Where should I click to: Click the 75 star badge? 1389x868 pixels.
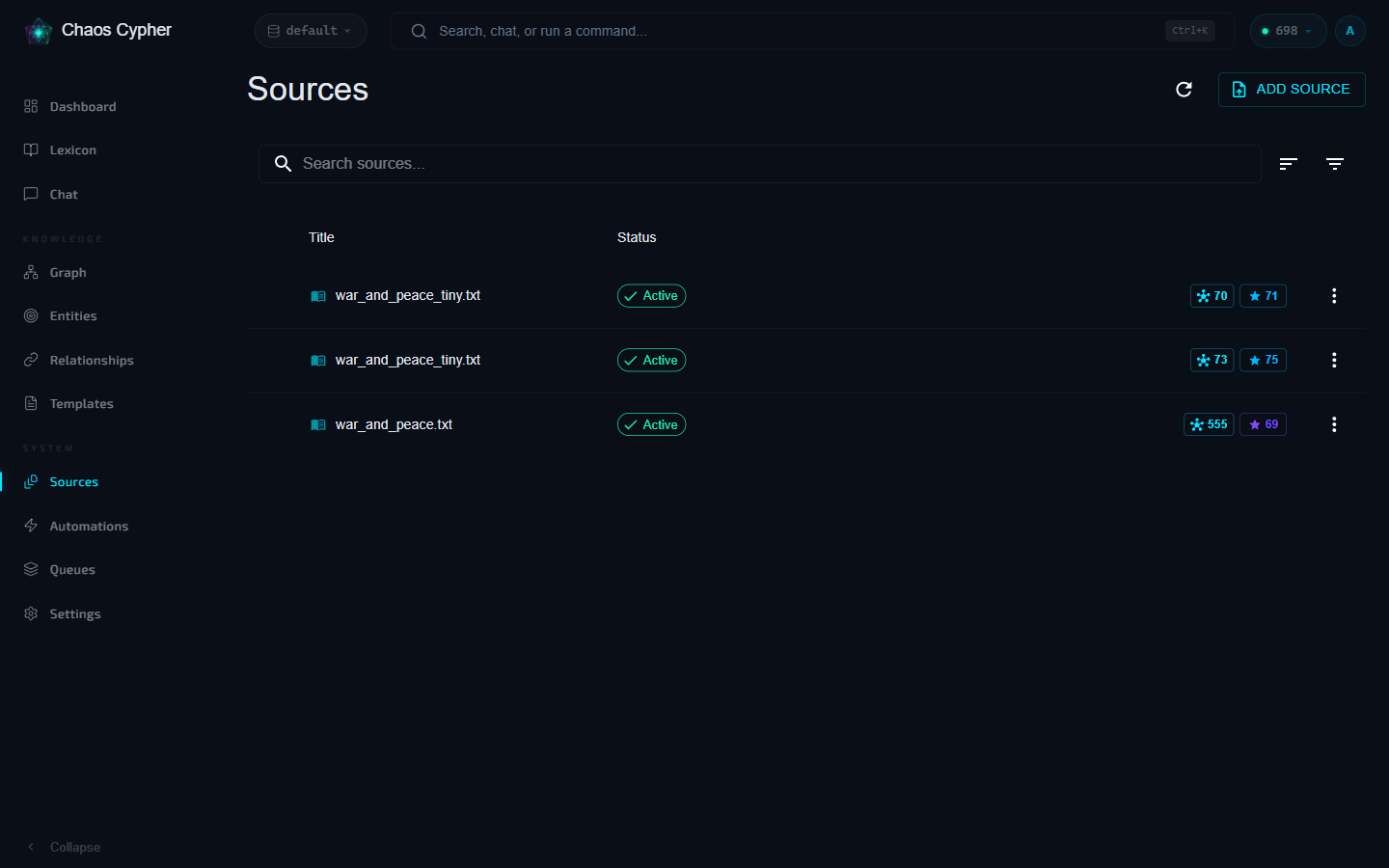tap(1263, 360)
